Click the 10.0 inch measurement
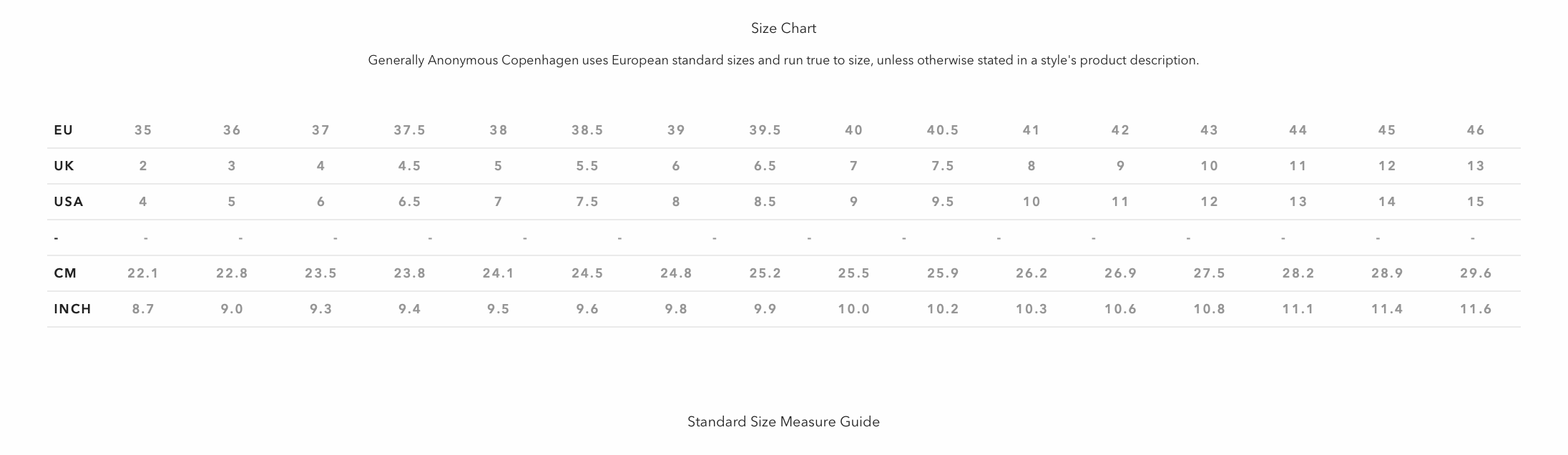This screenshot has height=455, width=1568. tap(853, 309)
